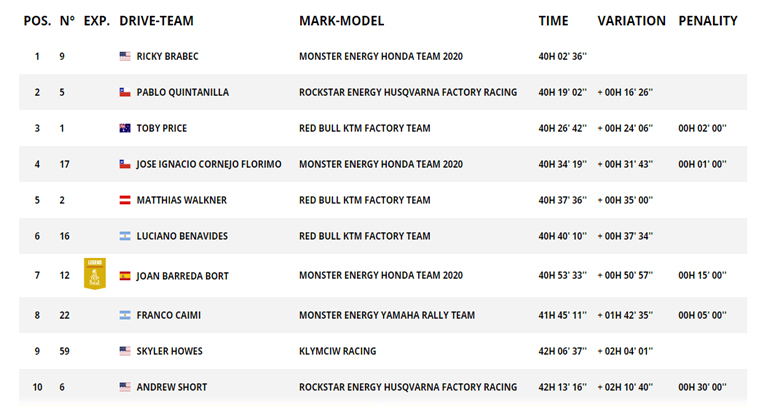770x407 pixels.
Task: Open Andrew Short's rider entry
Action: point(171,387)
